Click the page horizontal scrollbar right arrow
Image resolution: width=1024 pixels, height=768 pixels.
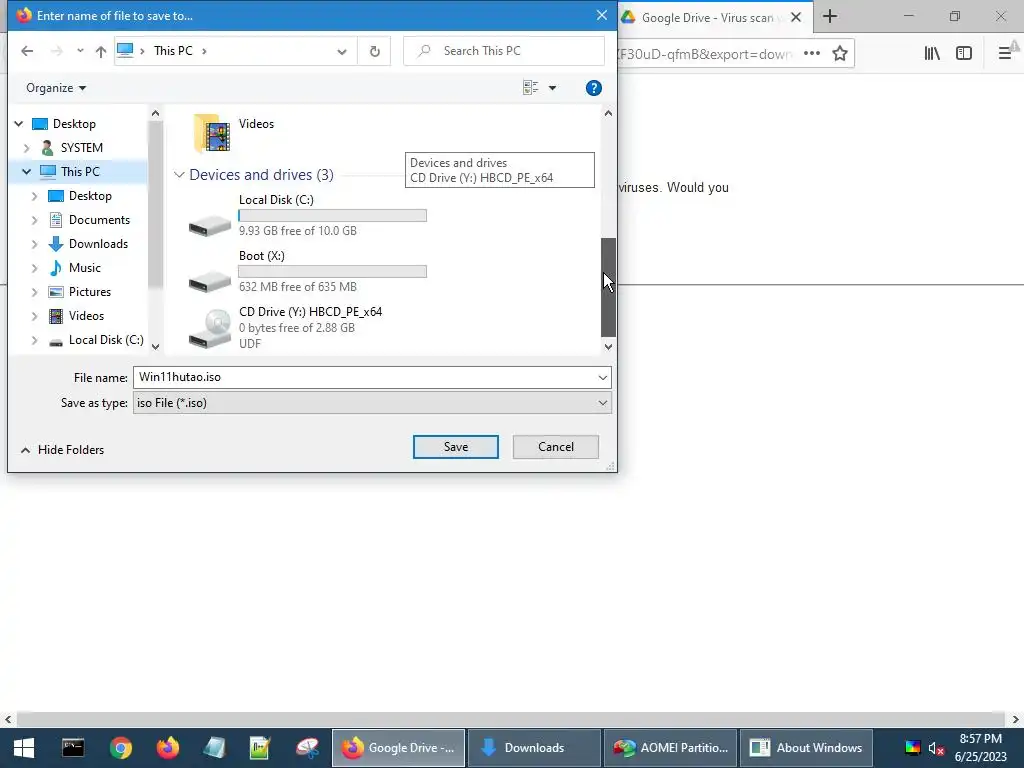coord(1016,720)
